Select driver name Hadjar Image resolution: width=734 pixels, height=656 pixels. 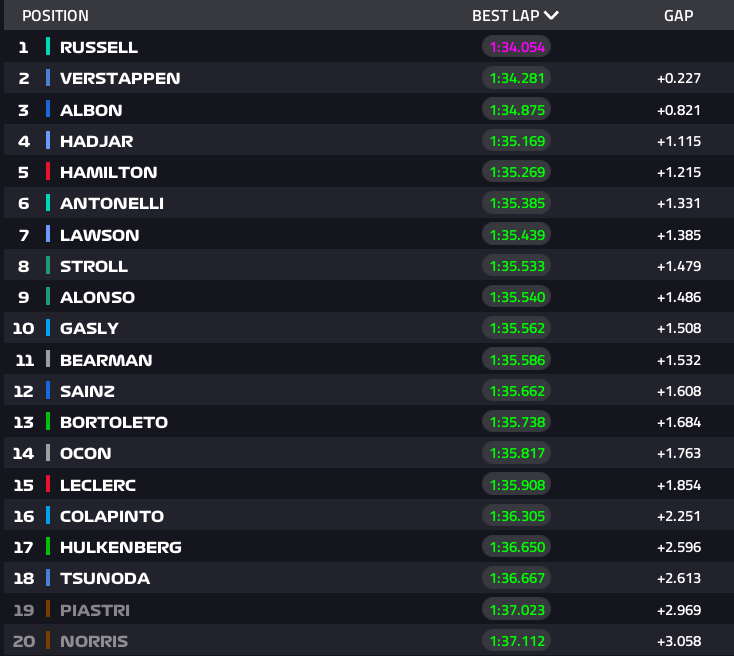(96, 141)
